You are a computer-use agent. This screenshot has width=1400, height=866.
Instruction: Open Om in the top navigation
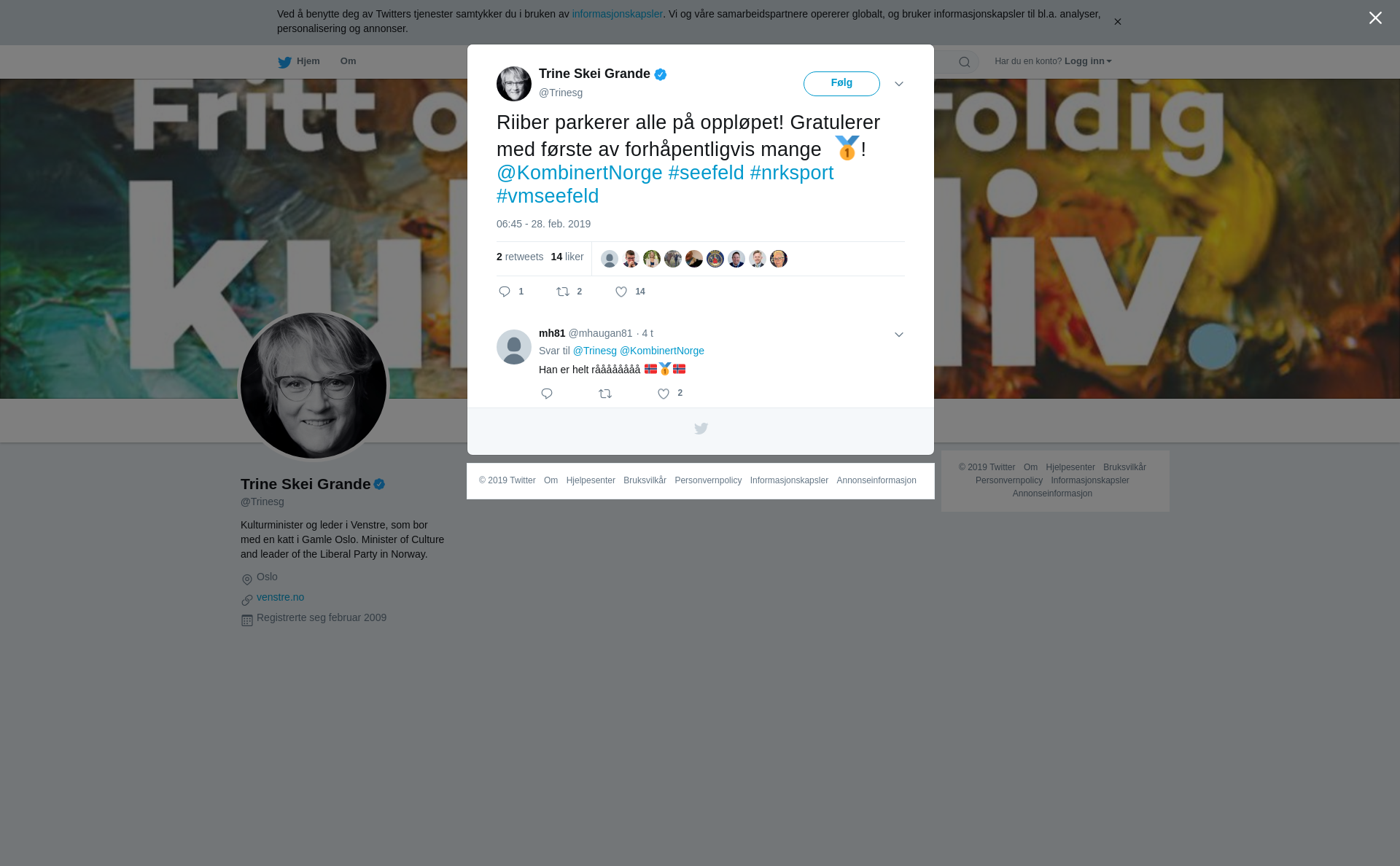[349, 61]
